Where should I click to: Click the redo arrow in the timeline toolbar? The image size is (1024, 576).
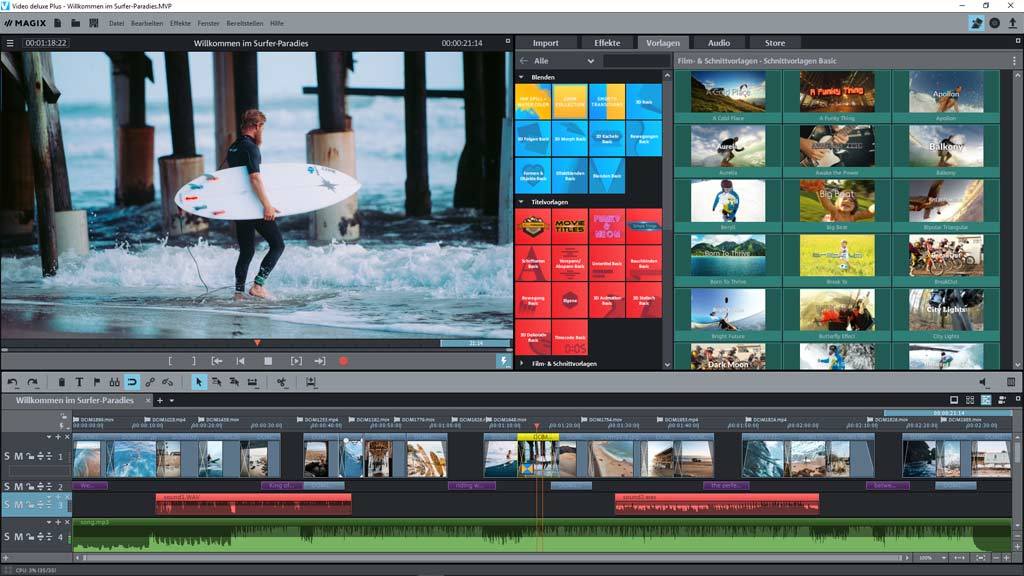pos(33,382)
